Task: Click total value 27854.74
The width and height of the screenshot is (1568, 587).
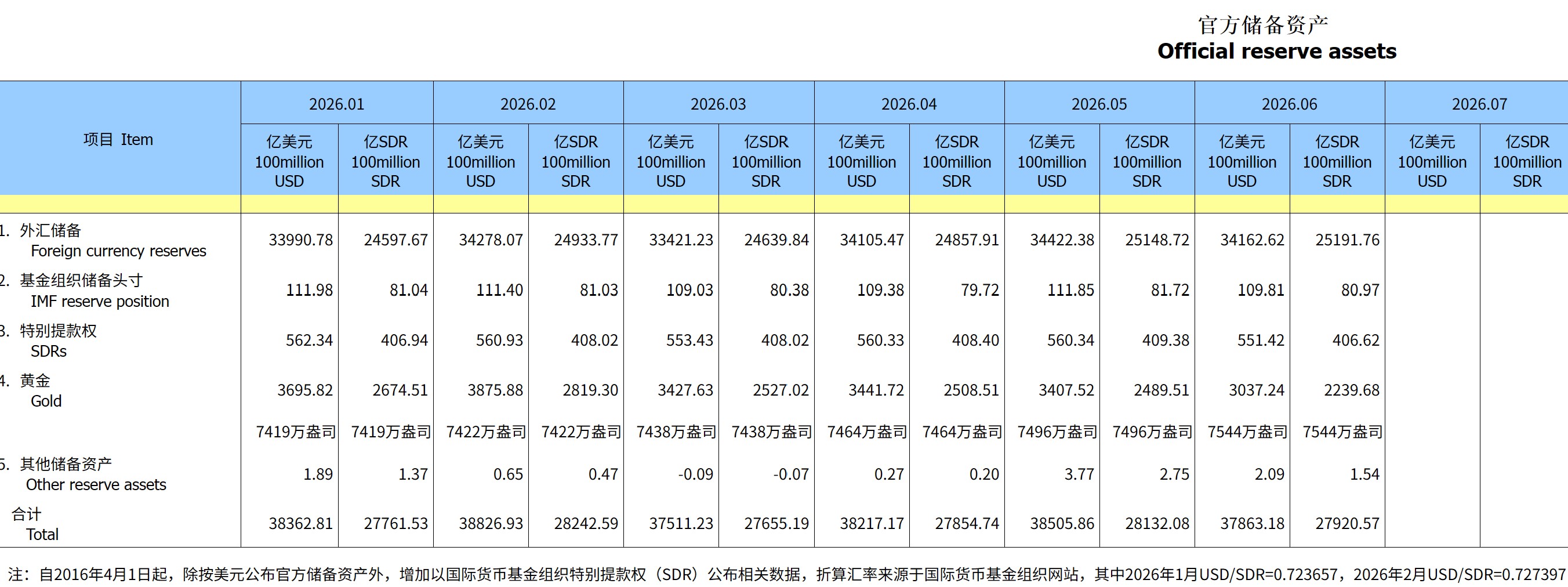Action: [967, 524]
